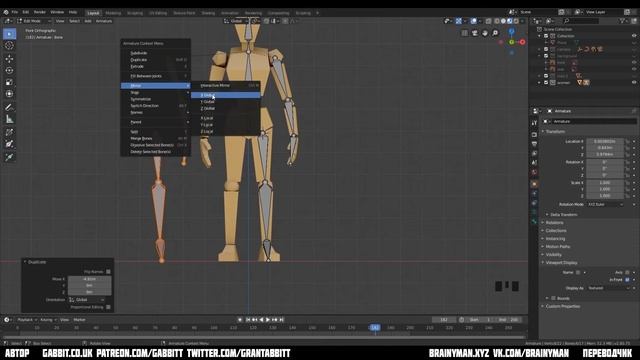This screenshot has height=360, width=640.
Task: Select the Measure tool
Action: (9, 119)
